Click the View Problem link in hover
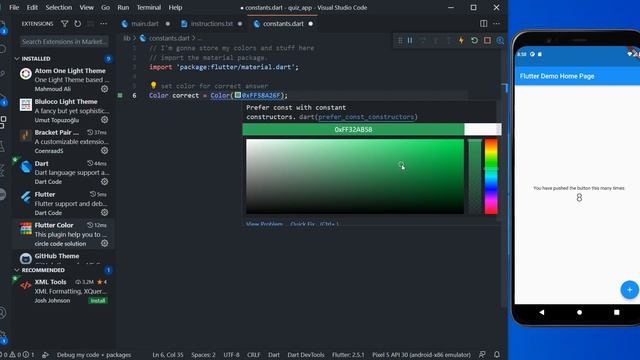The height and width of the screenshot is (360, 640). click(x=264, y=224)
